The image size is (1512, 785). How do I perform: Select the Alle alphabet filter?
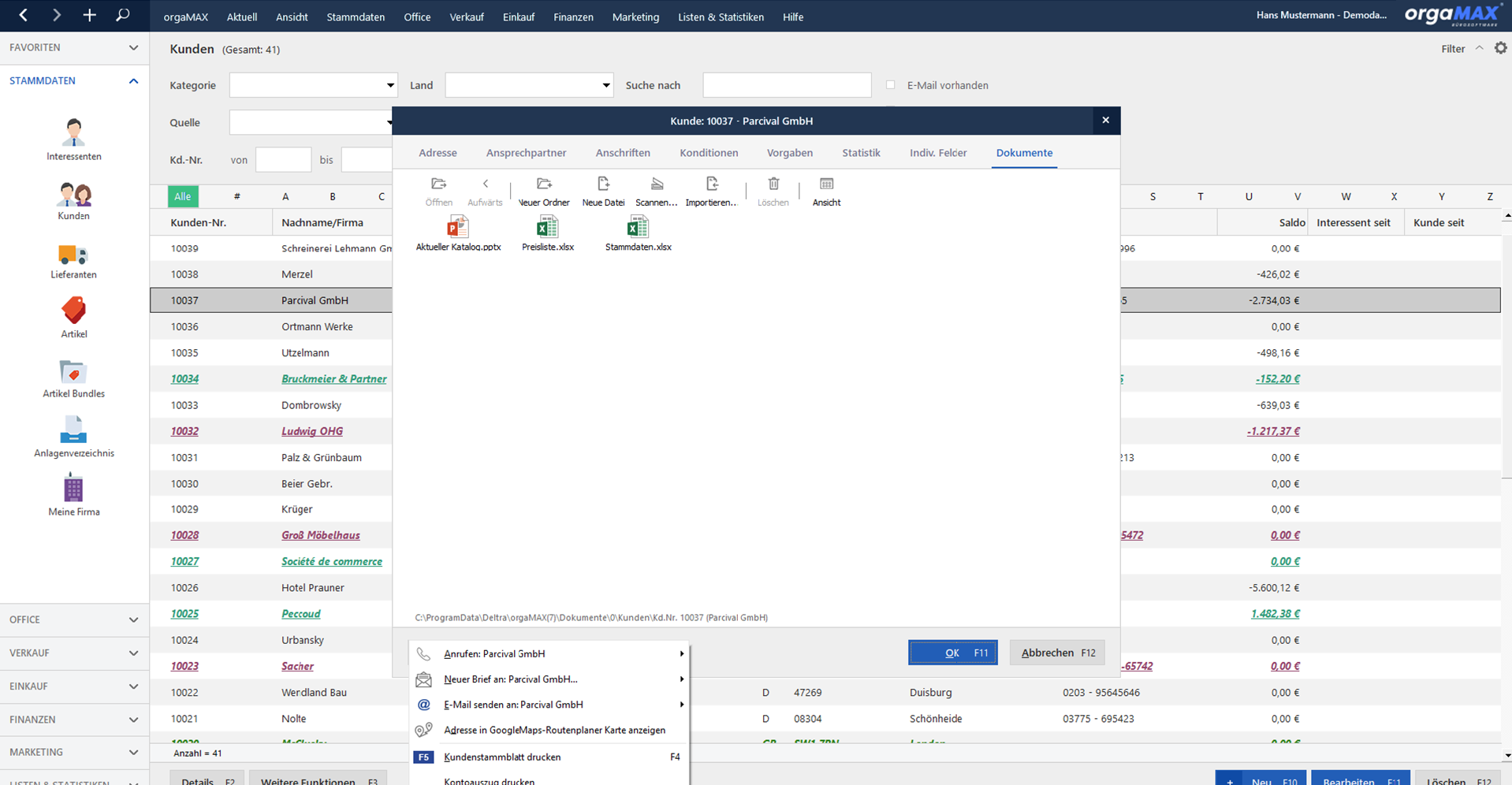(183, 196)
